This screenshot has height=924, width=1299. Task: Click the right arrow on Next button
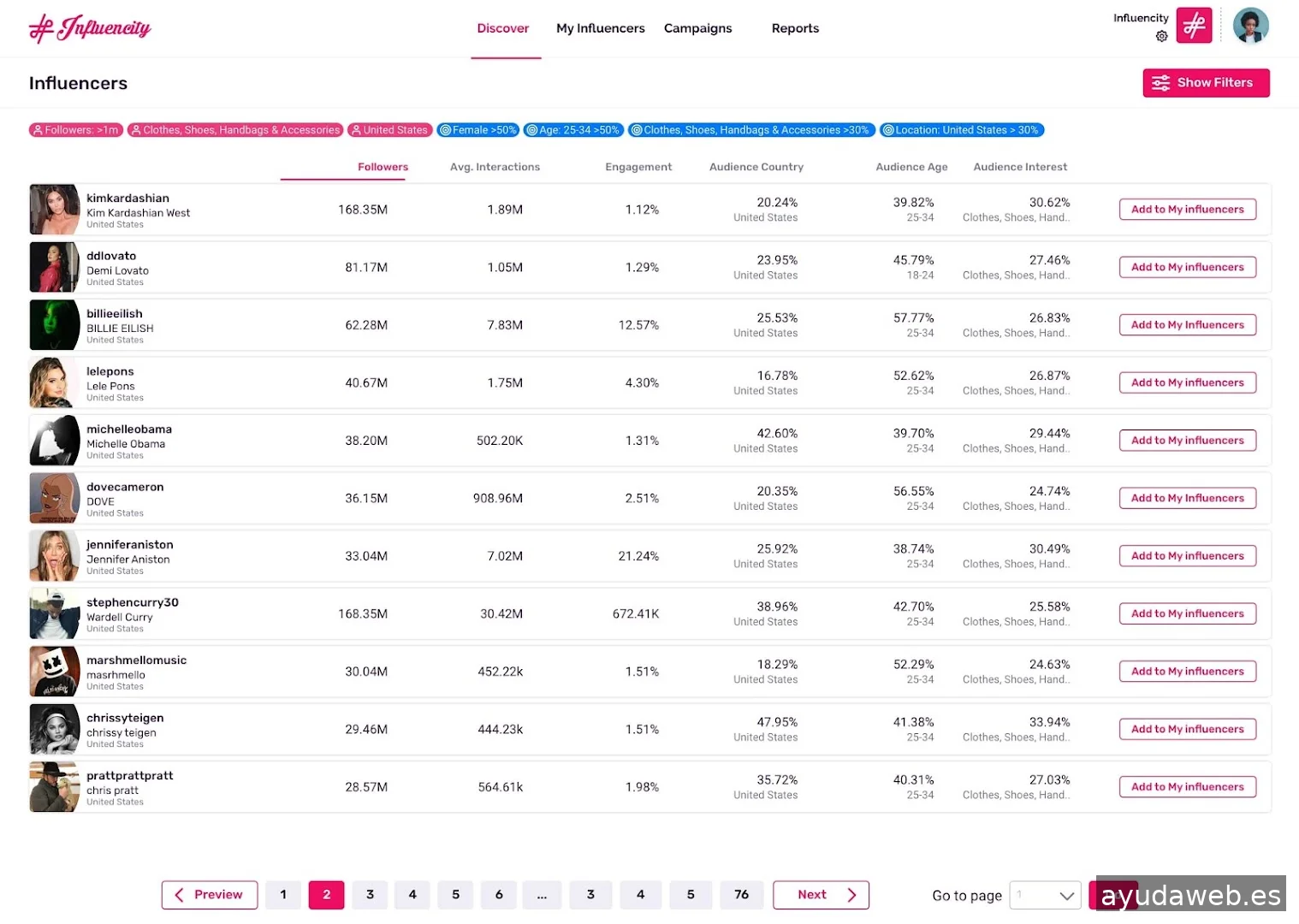pos(851,895)
